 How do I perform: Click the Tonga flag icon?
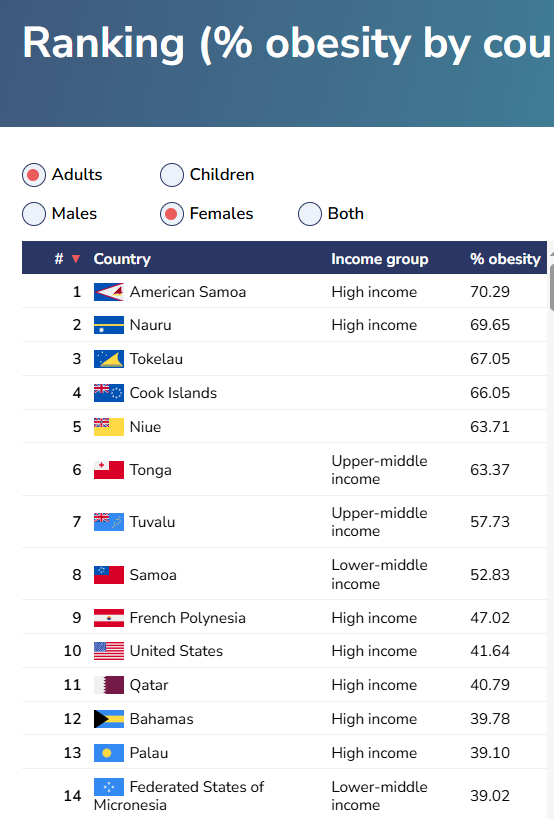[109, 470]
